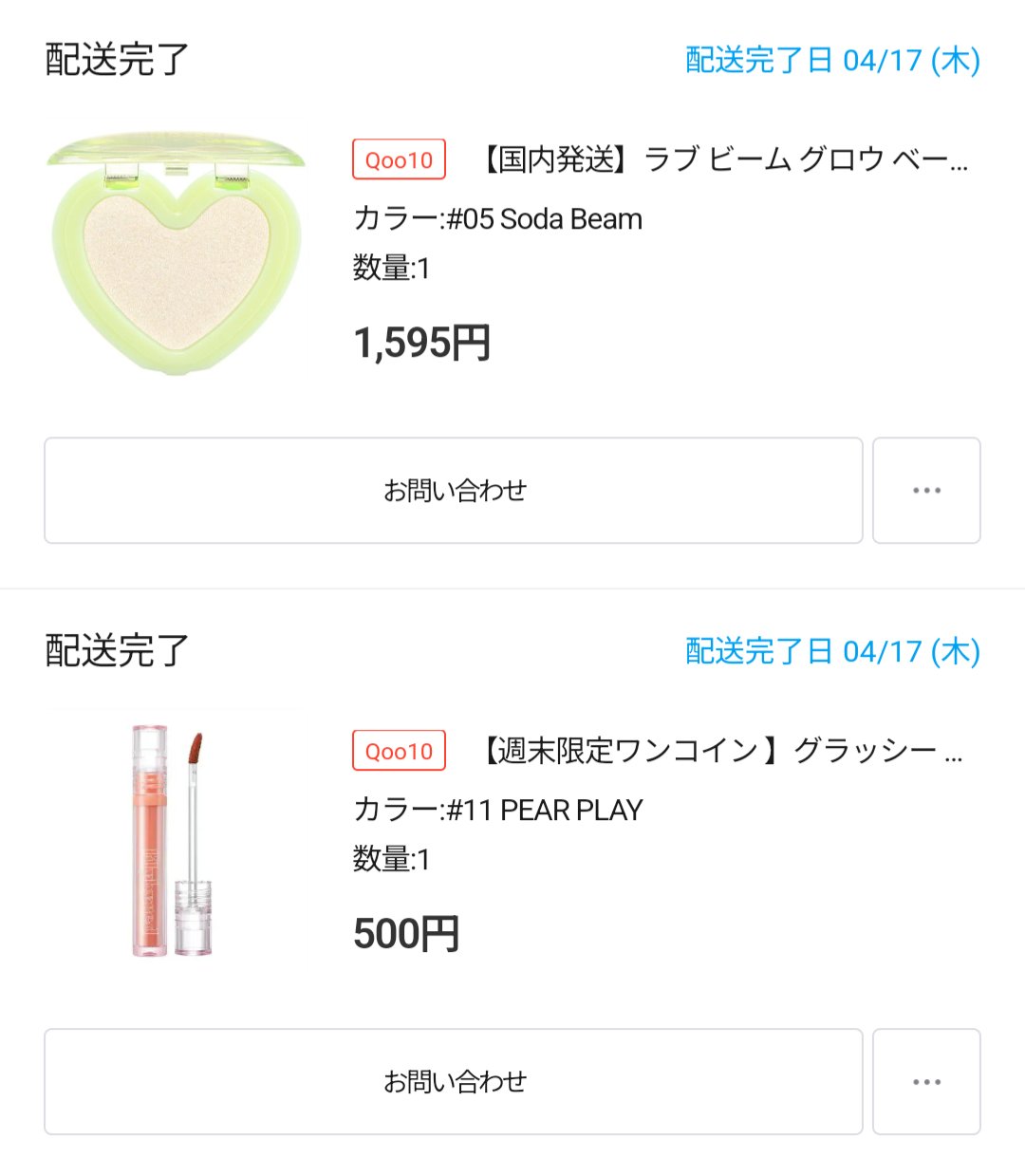This screenshot has width=1025, height=1176.
Task: Tap the lip gloss product thumbnail
Action: [173, 841]
